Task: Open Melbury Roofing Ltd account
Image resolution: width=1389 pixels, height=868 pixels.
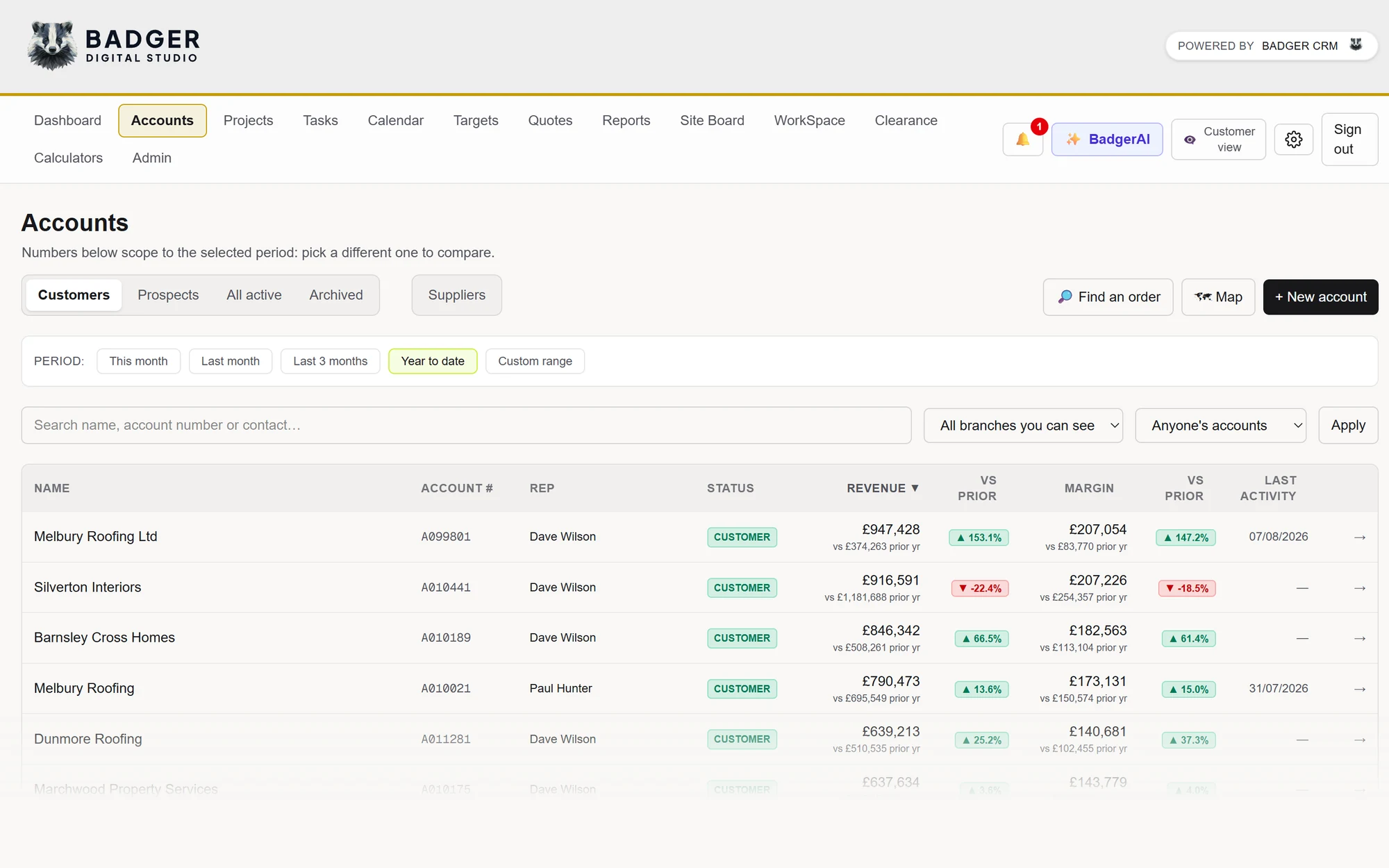Action: pos(96,537)
